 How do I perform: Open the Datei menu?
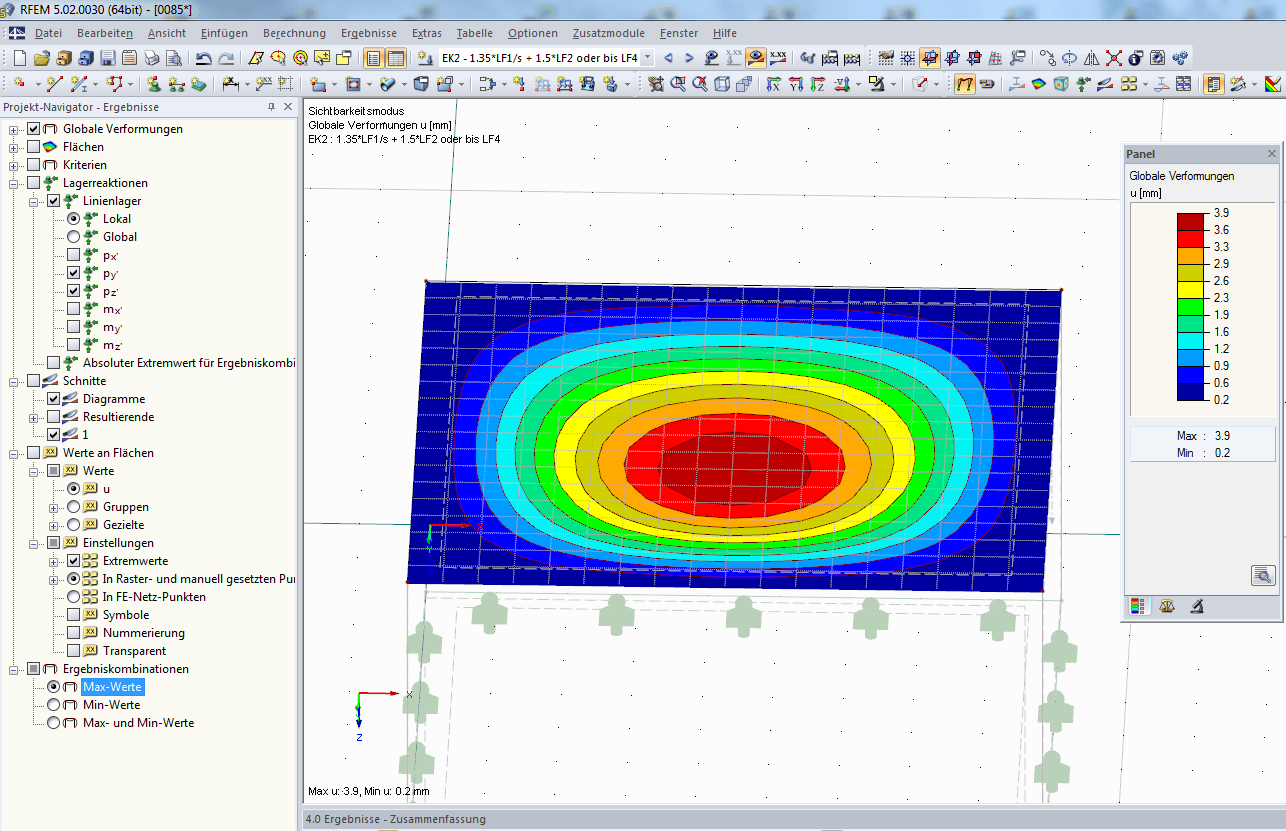point(48,33)
